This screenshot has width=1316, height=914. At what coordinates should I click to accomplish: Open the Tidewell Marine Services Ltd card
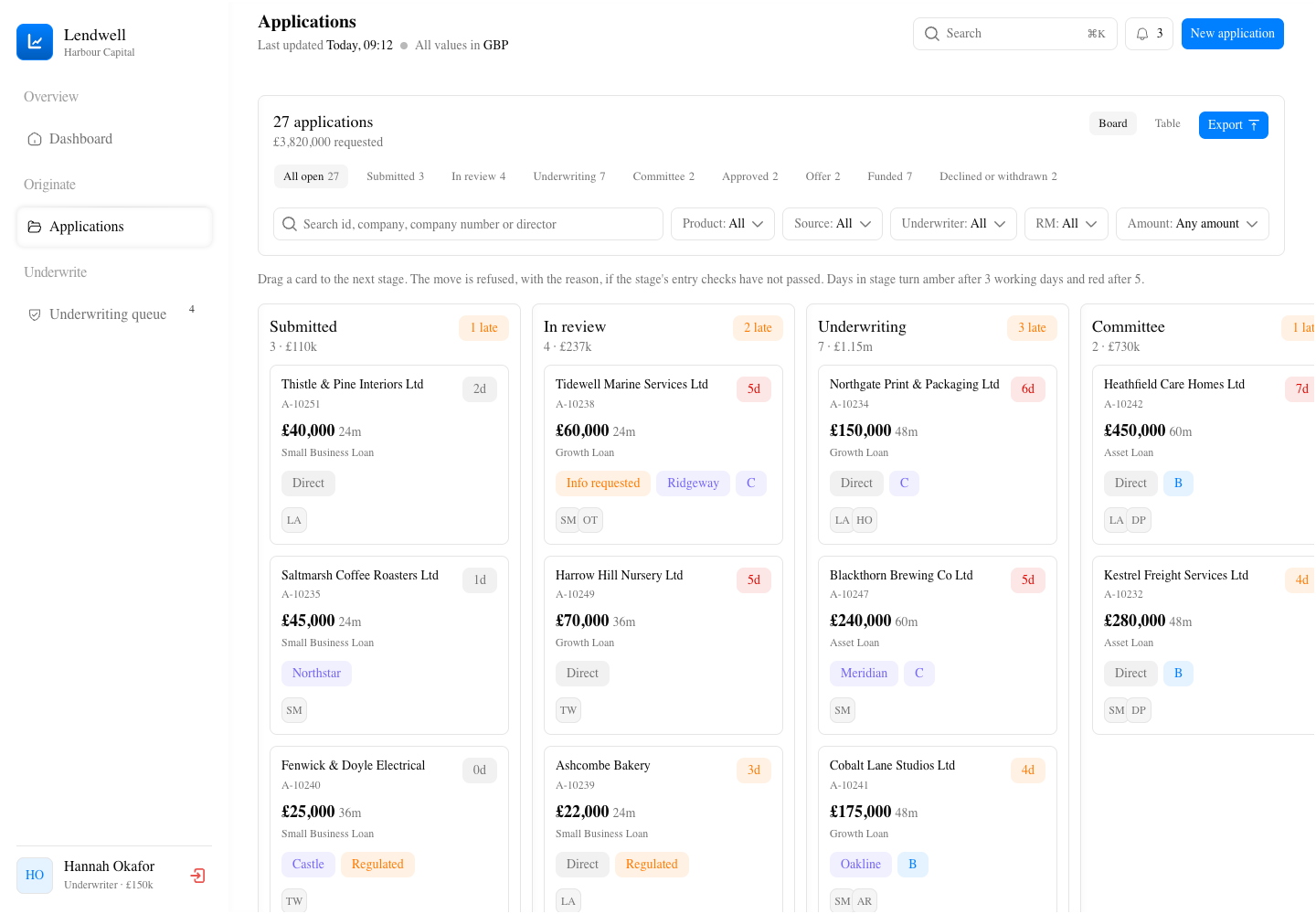click(x=663, y=455)
